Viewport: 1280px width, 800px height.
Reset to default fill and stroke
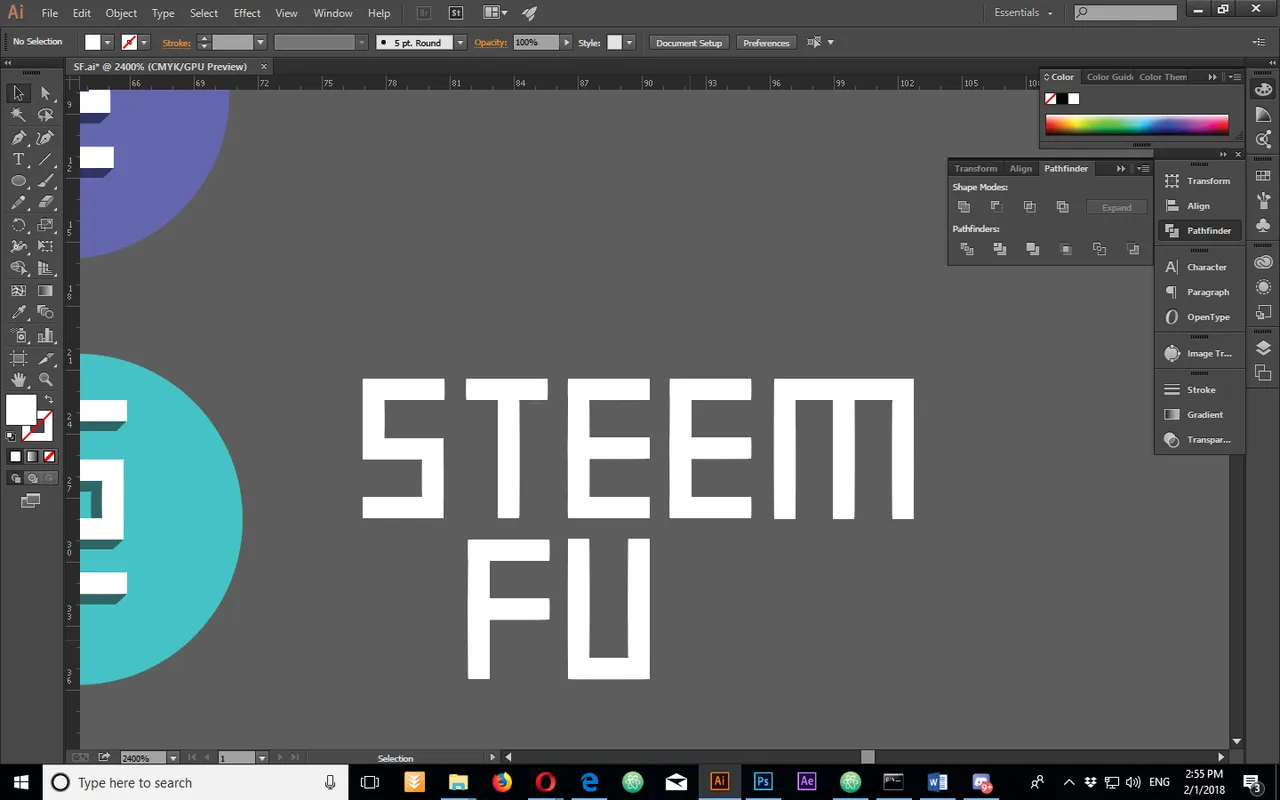coord(11,436)
